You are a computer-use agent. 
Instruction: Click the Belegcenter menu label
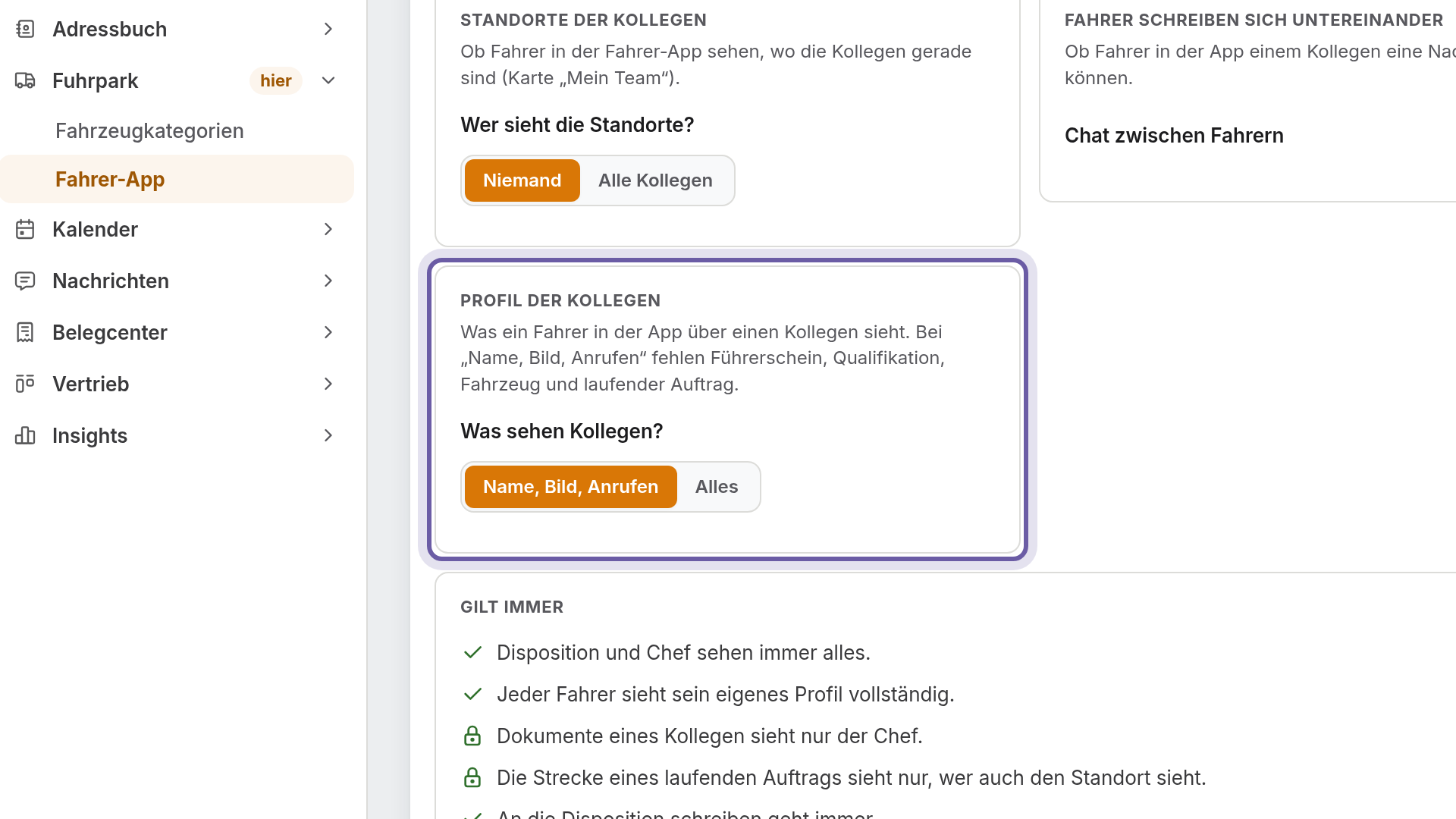110,332
